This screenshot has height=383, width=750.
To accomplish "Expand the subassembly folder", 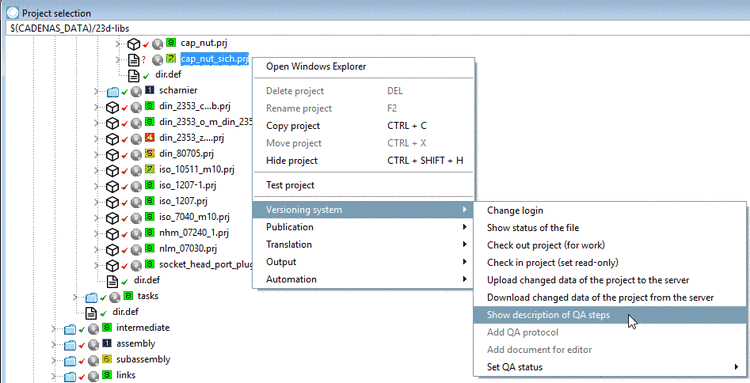I will 54,360.
